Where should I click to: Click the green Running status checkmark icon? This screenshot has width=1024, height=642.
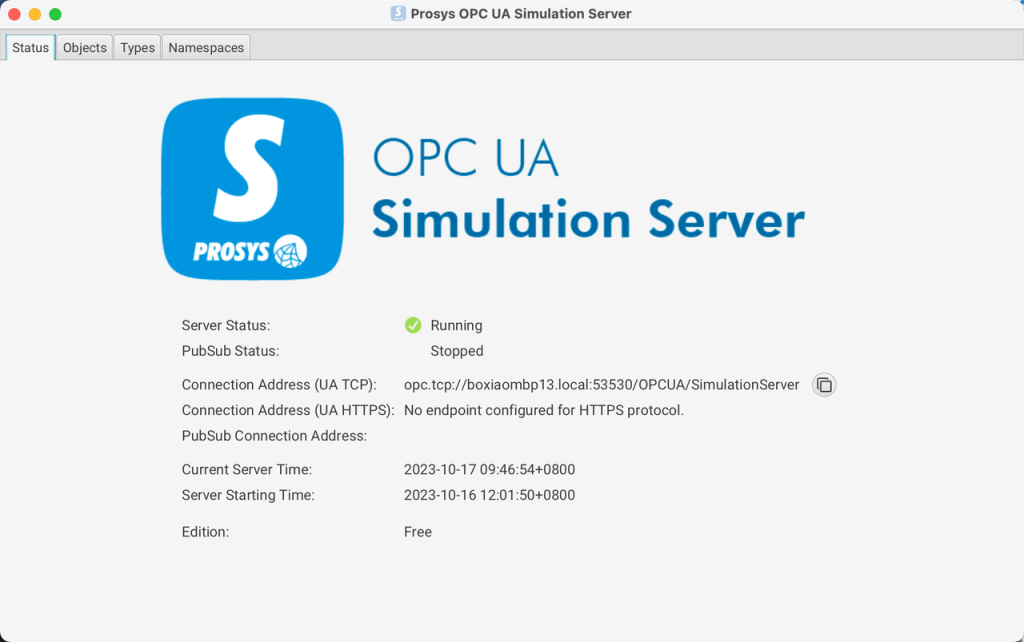pyautogui.click(x=413, y=325)
